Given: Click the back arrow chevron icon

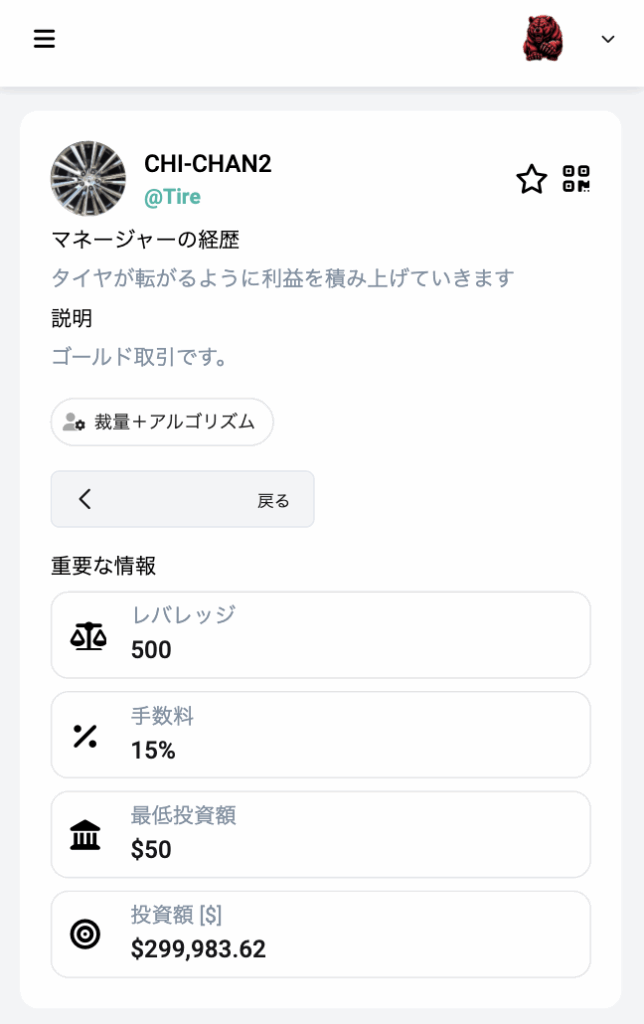Looking at the screenshot, I should coord(85,499).
